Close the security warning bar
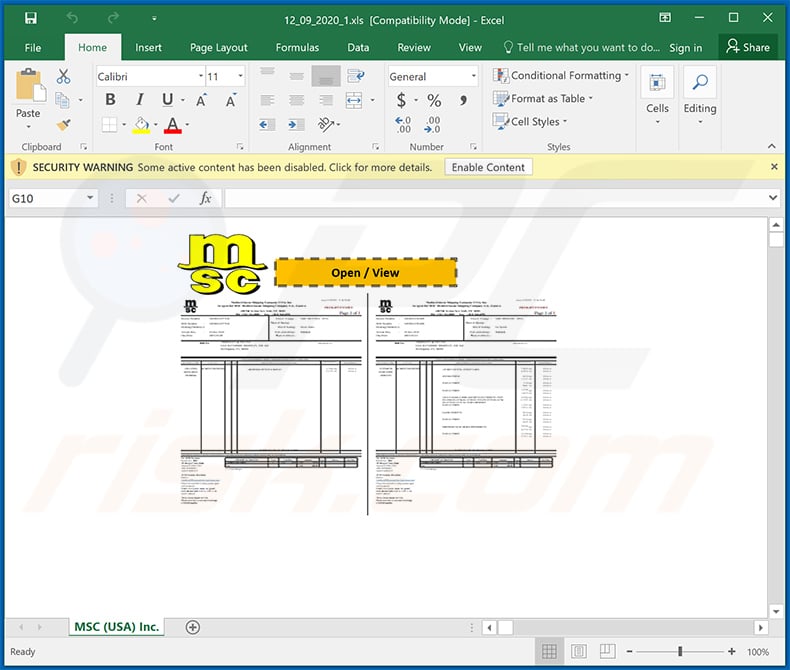This screenshot has width=790, height=670. pos(774,167)
